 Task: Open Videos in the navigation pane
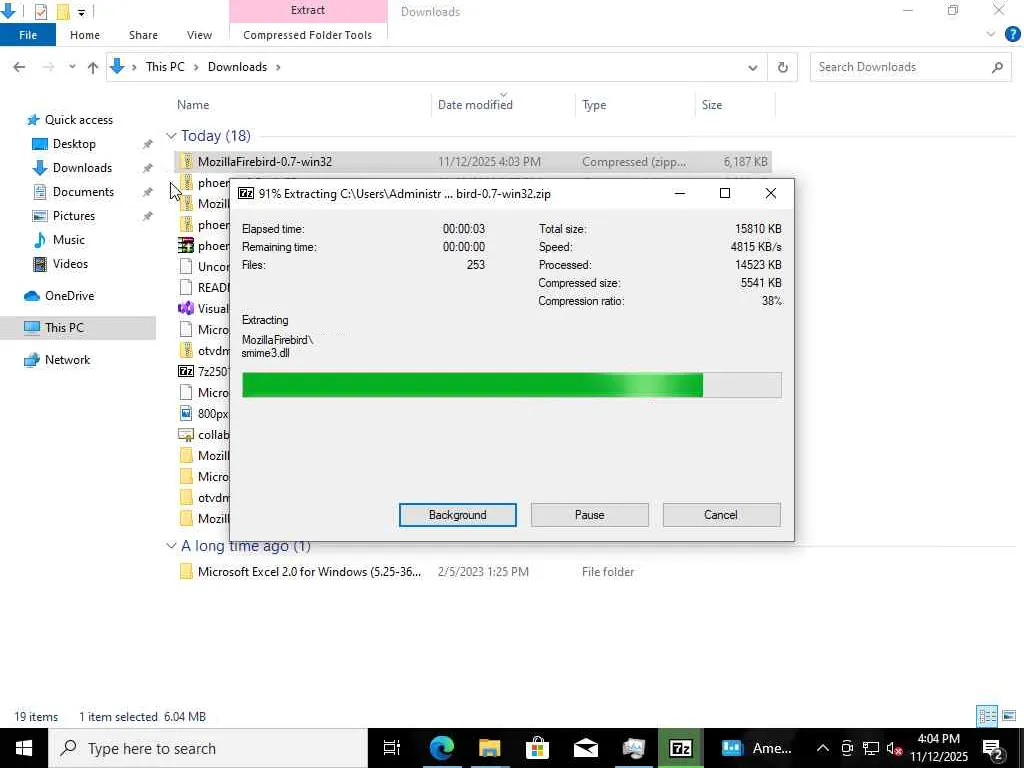70,264
